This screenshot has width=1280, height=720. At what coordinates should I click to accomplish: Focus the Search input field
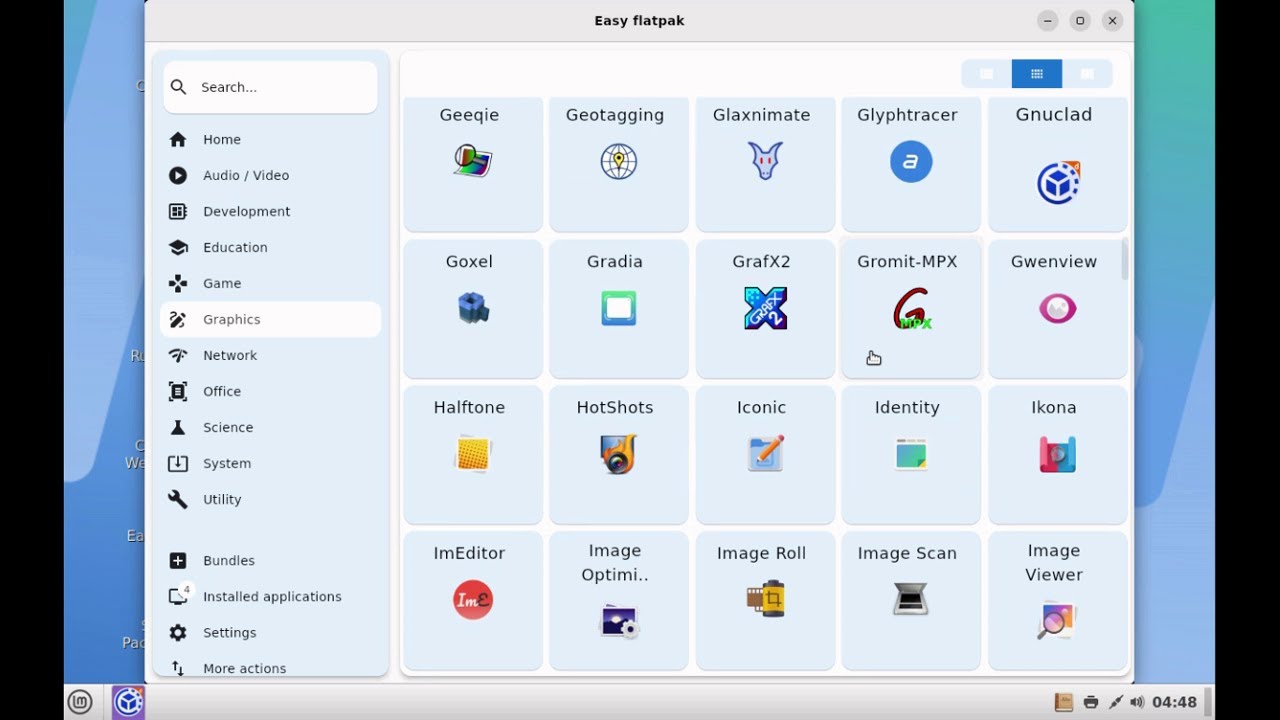click(270, 87)
